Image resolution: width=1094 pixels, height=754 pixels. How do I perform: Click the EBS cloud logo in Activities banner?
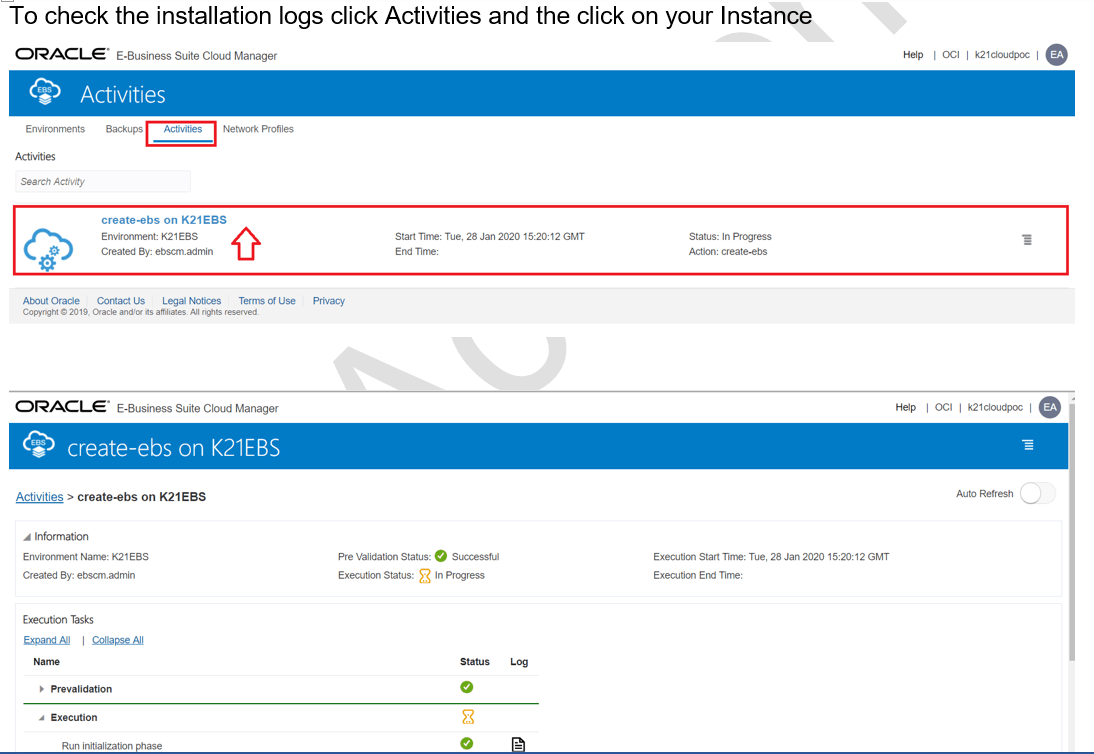[45, 93]
